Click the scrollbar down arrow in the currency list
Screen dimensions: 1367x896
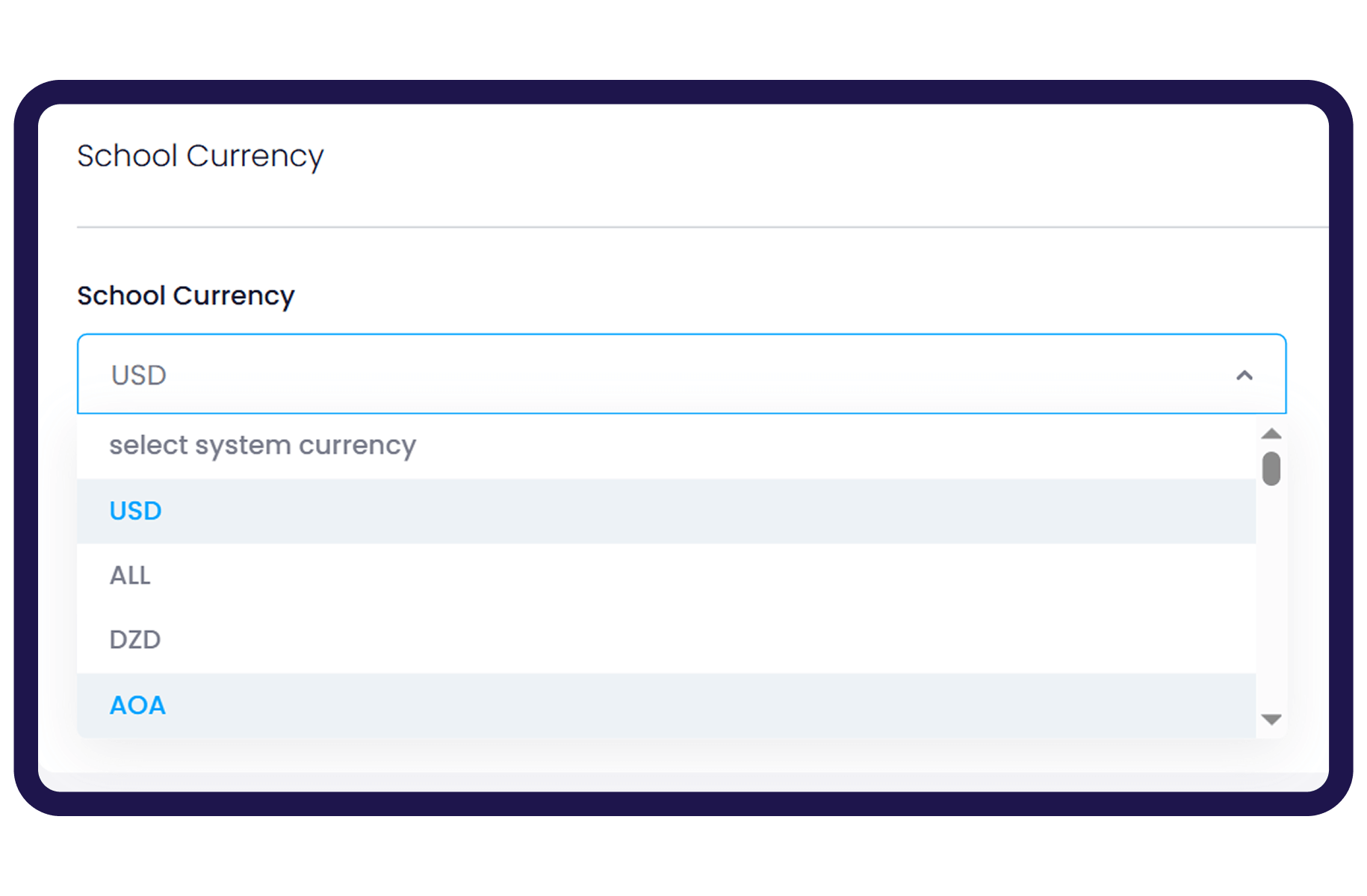(x=1271, y=719)
